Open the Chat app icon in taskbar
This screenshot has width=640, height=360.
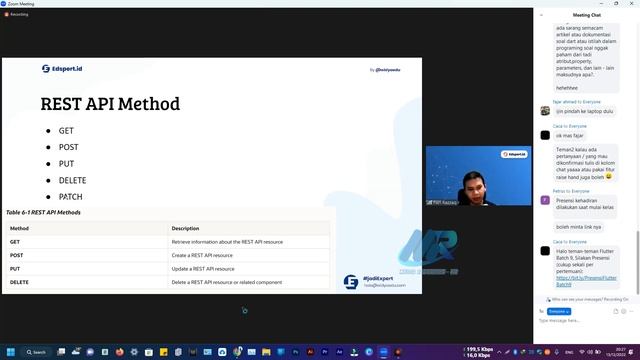(x=90, y=352)
